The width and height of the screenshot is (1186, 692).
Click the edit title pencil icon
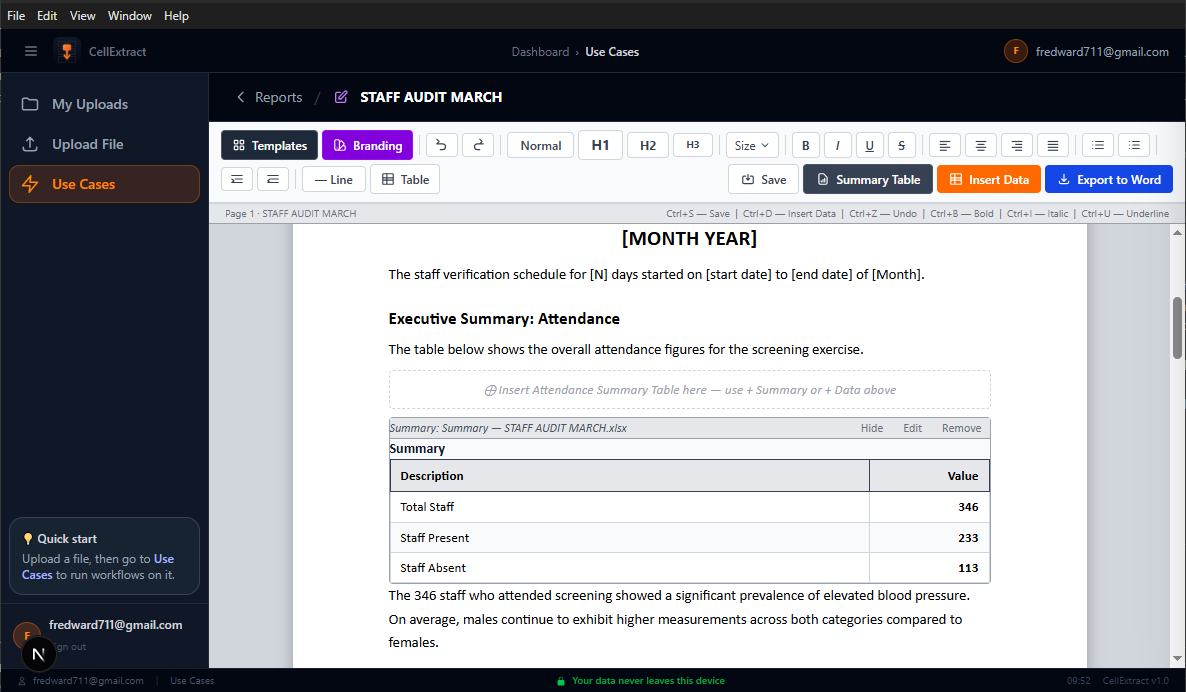click(341, 97)
